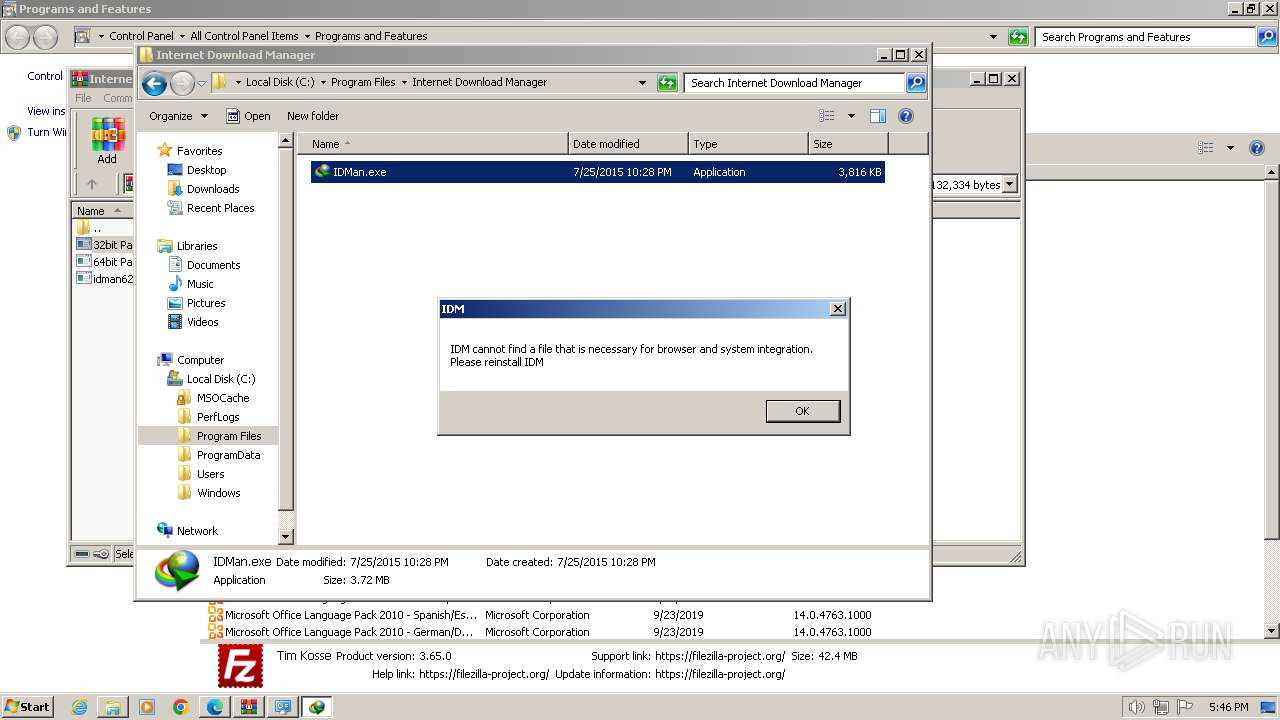Click the Explorer search magnifier icon
This screenshot has height=720, width=1280.
(916, 83)
